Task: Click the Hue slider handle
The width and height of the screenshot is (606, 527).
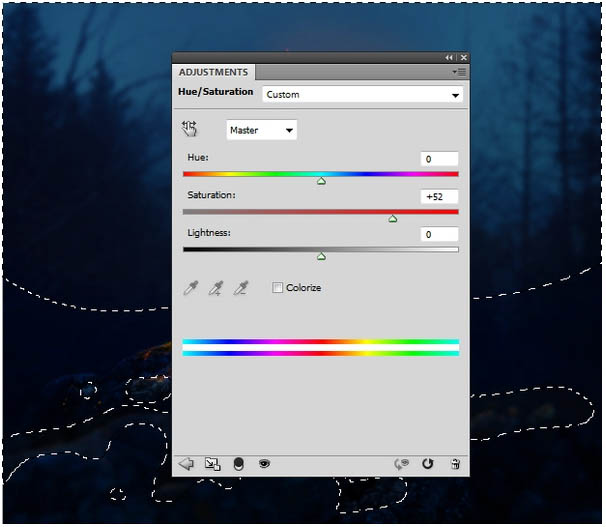Action: click(321, 181)
